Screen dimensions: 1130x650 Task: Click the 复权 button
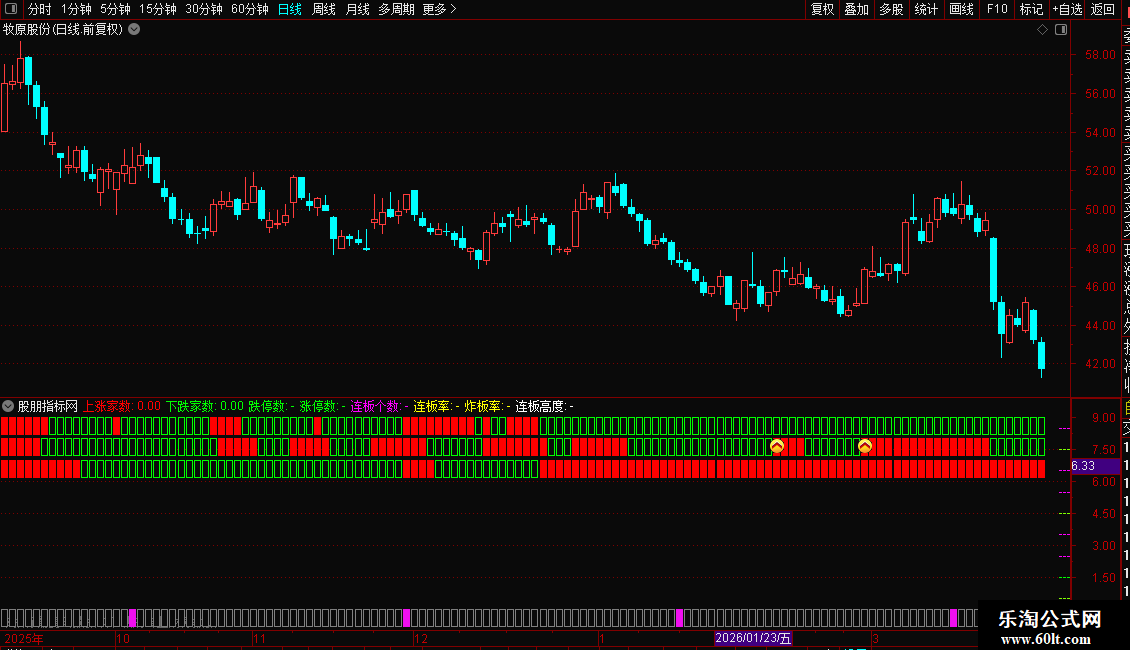pyautogui.click(x=822, y=9)
